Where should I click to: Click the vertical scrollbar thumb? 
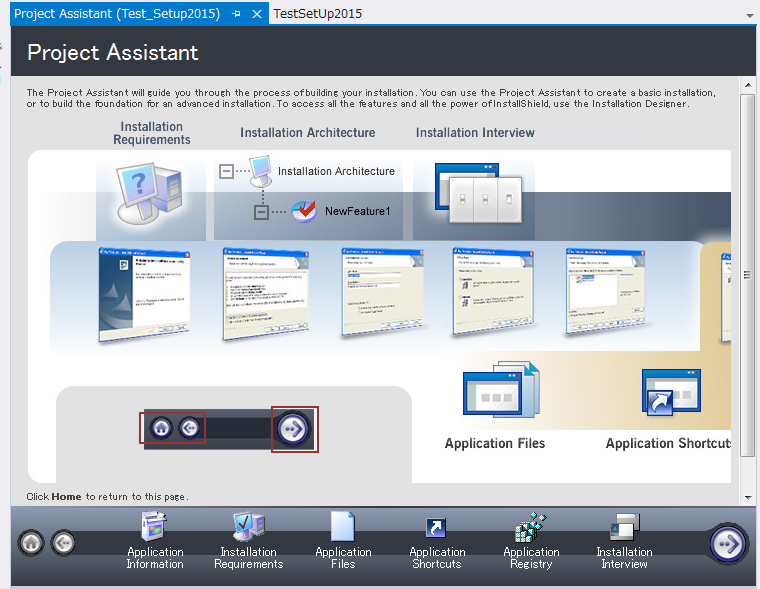click(748, 275)
